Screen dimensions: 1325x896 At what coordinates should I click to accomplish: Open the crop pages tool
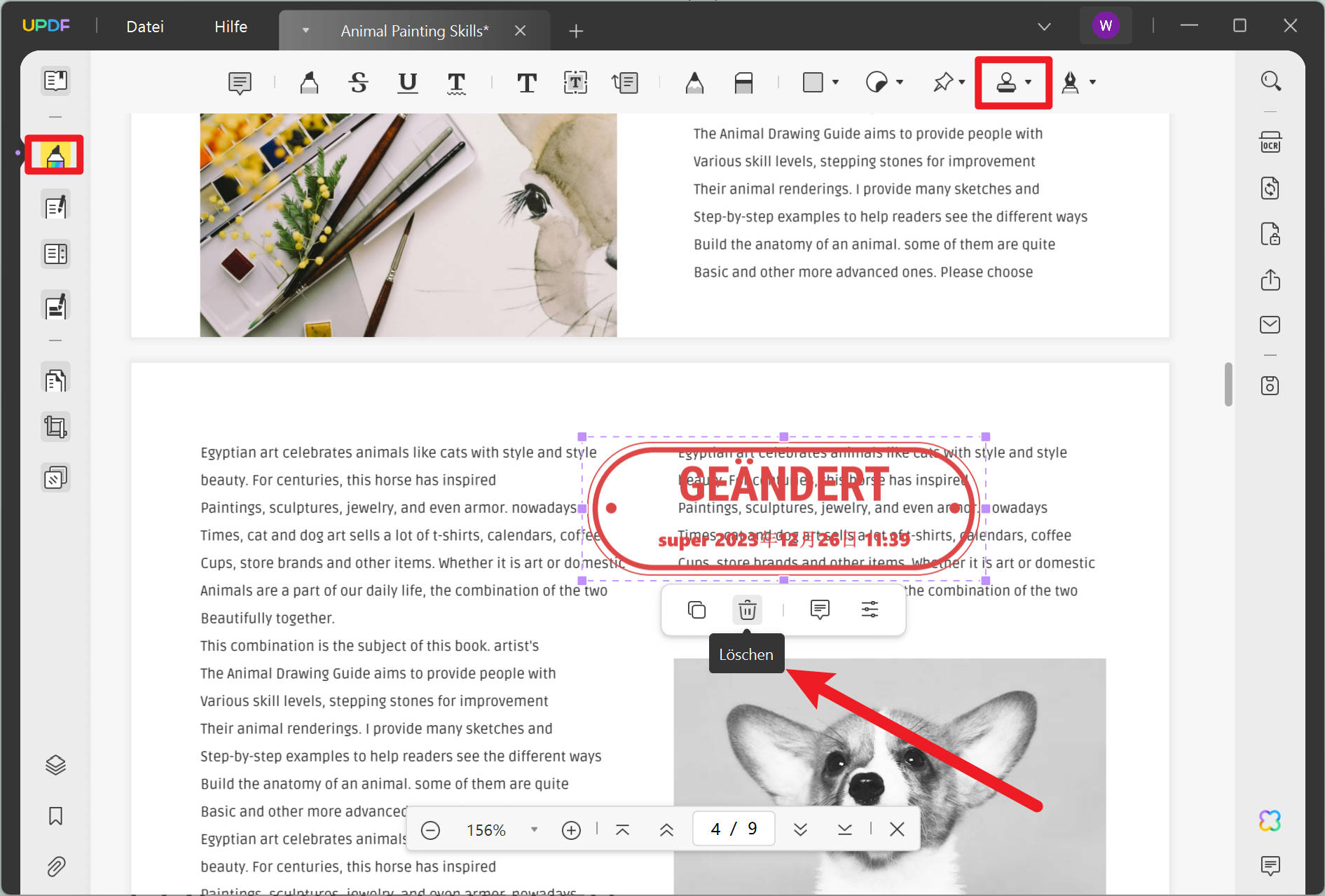coord(54,425)
